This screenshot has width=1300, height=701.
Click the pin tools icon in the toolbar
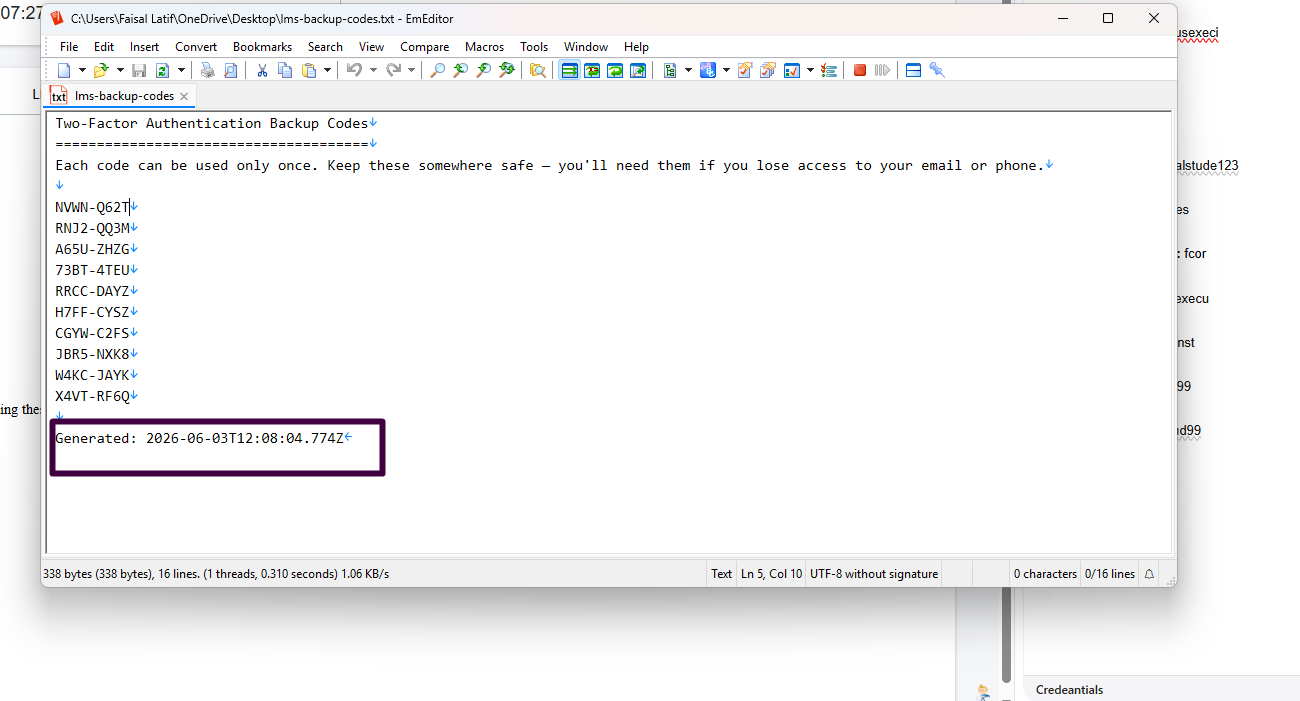937,70
